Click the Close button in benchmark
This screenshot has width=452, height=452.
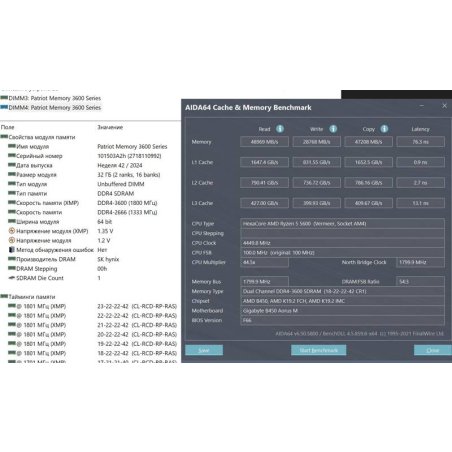tap(433, 350)
